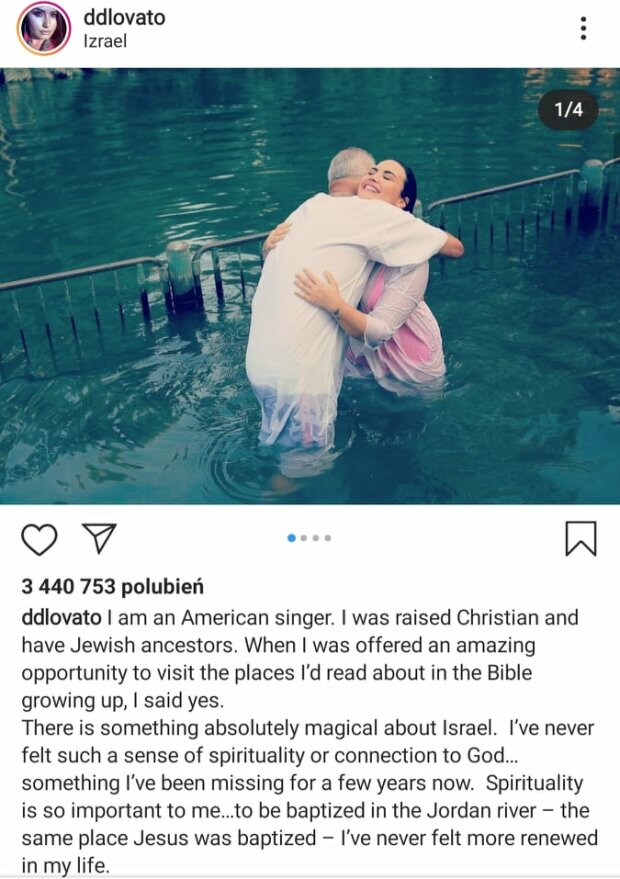This screenshot has height=879, width=620.
Task: Open ddlovato's profile picture story ring
Action: click(x=43, y=28)
